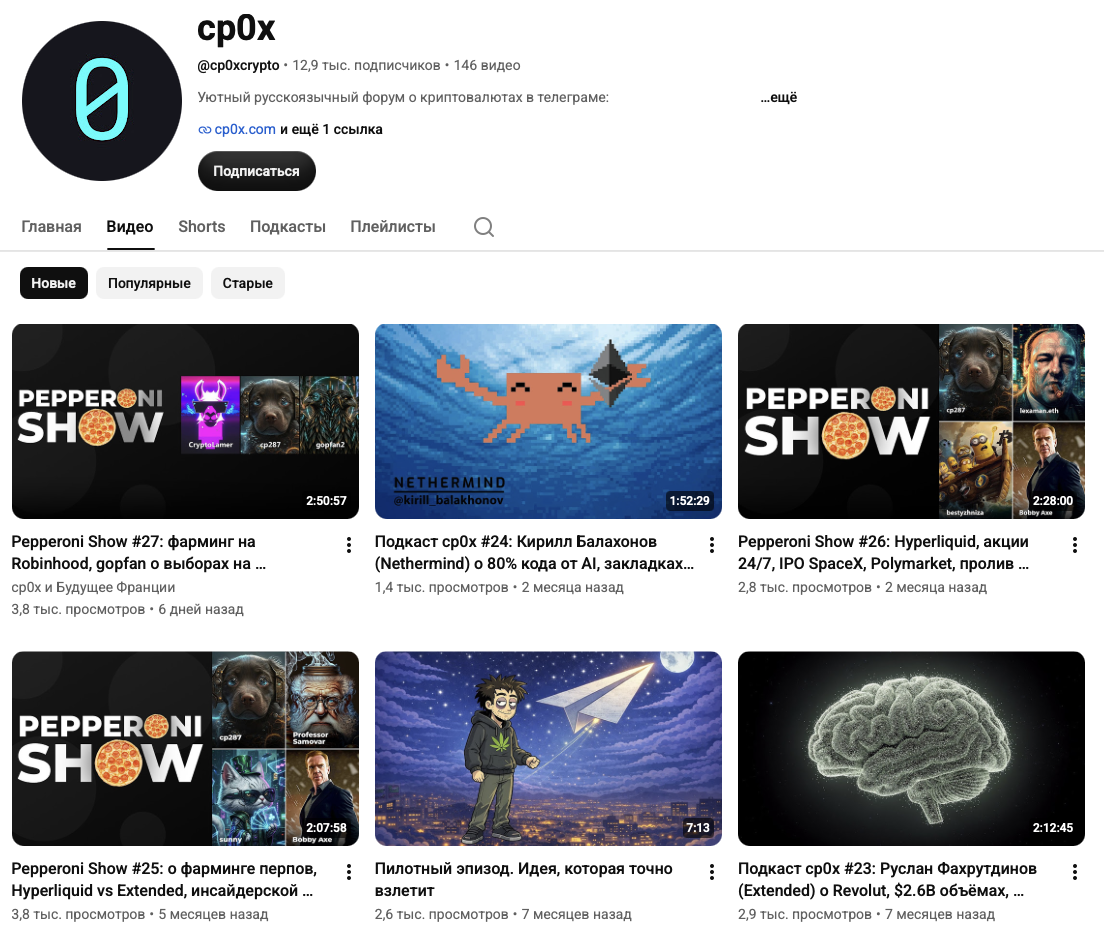This screenshot has height=938, width=1104.
Task: Play Pepperoni Show #26 thumbnail
Action: point(911,421)
